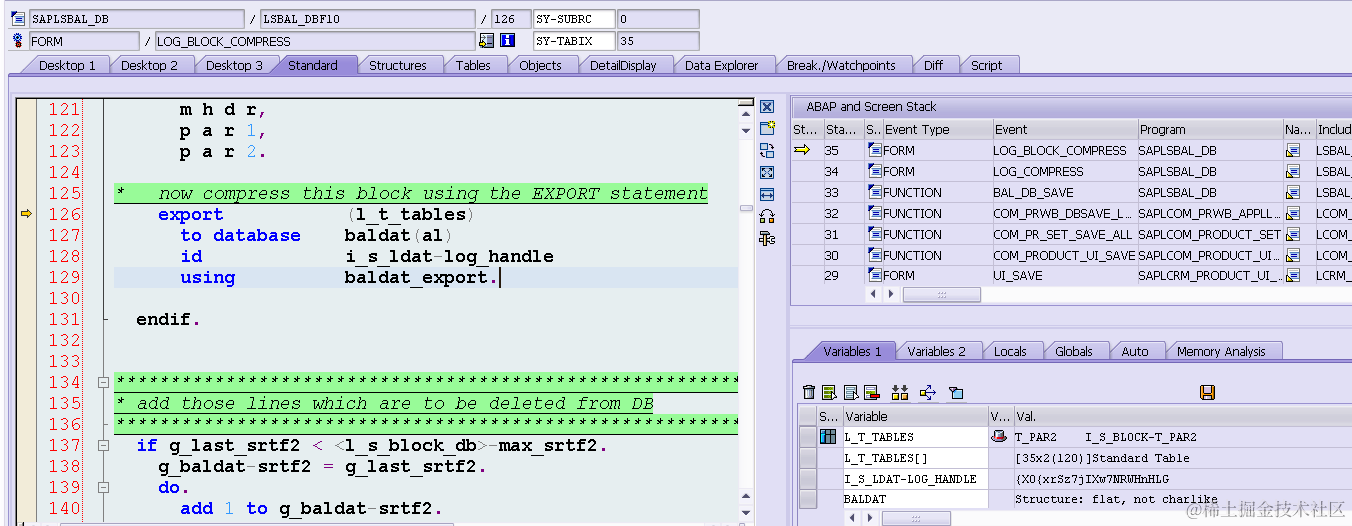The height and width of the screenshot is (526, 1352).
Task: Click the Variable column header
Action: click(x=914, y=416)
